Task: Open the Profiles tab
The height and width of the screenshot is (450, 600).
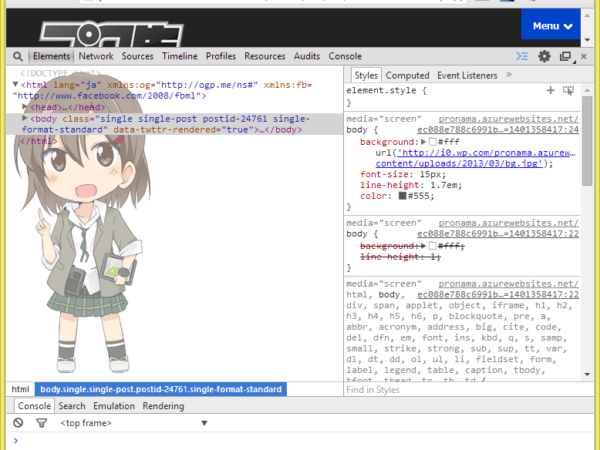Action: (221, 56)
